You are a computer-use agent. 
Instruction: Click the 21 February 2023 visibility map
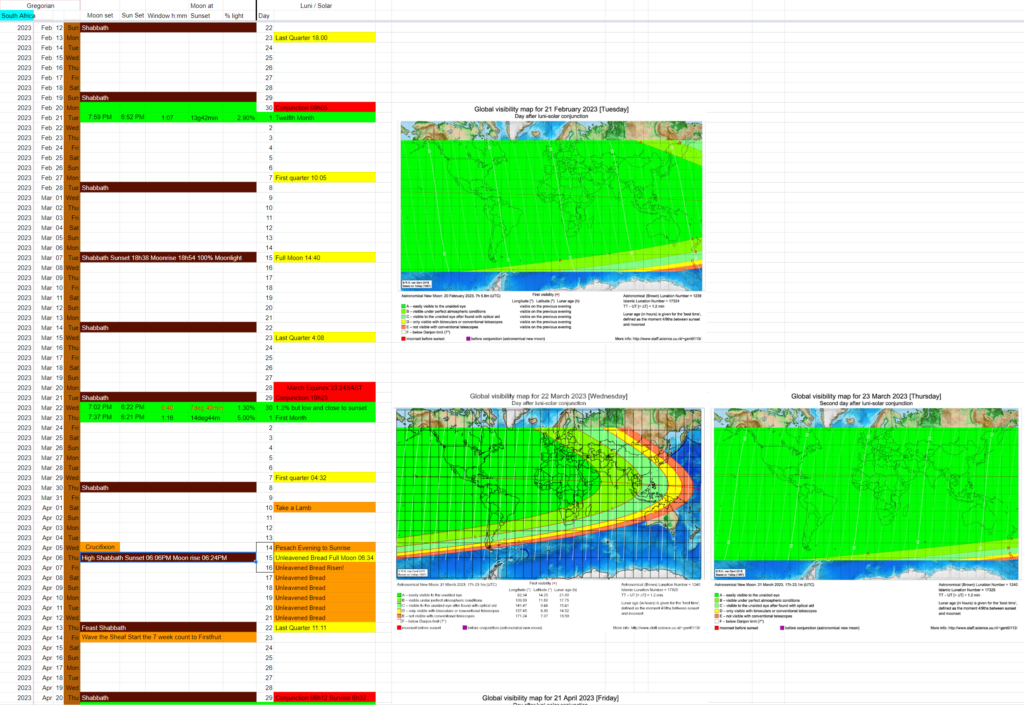[x=551, y=205]
